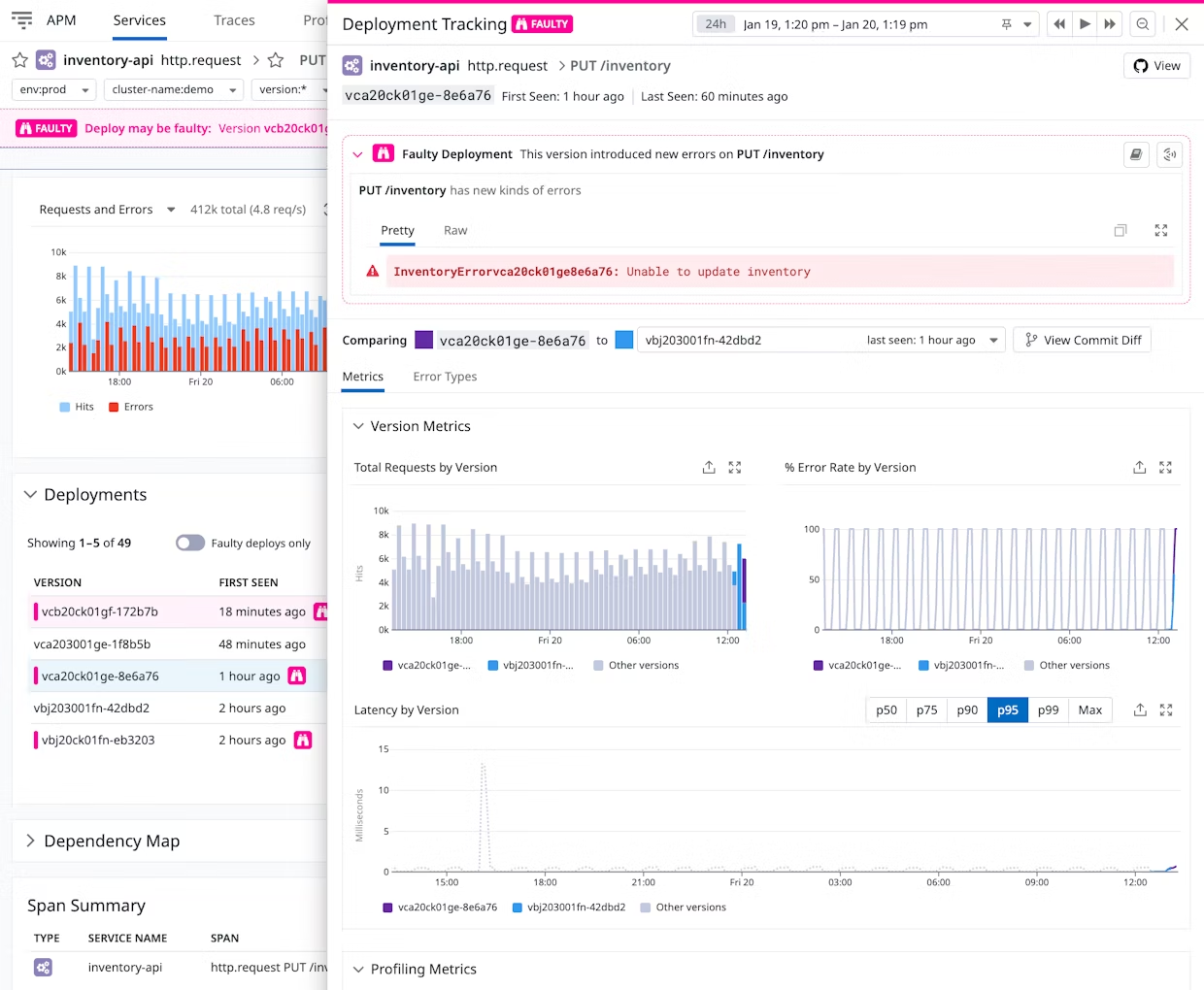
Task: Fullscreen the % Error Rate by Version graph
Action: tap(1166, 468)
